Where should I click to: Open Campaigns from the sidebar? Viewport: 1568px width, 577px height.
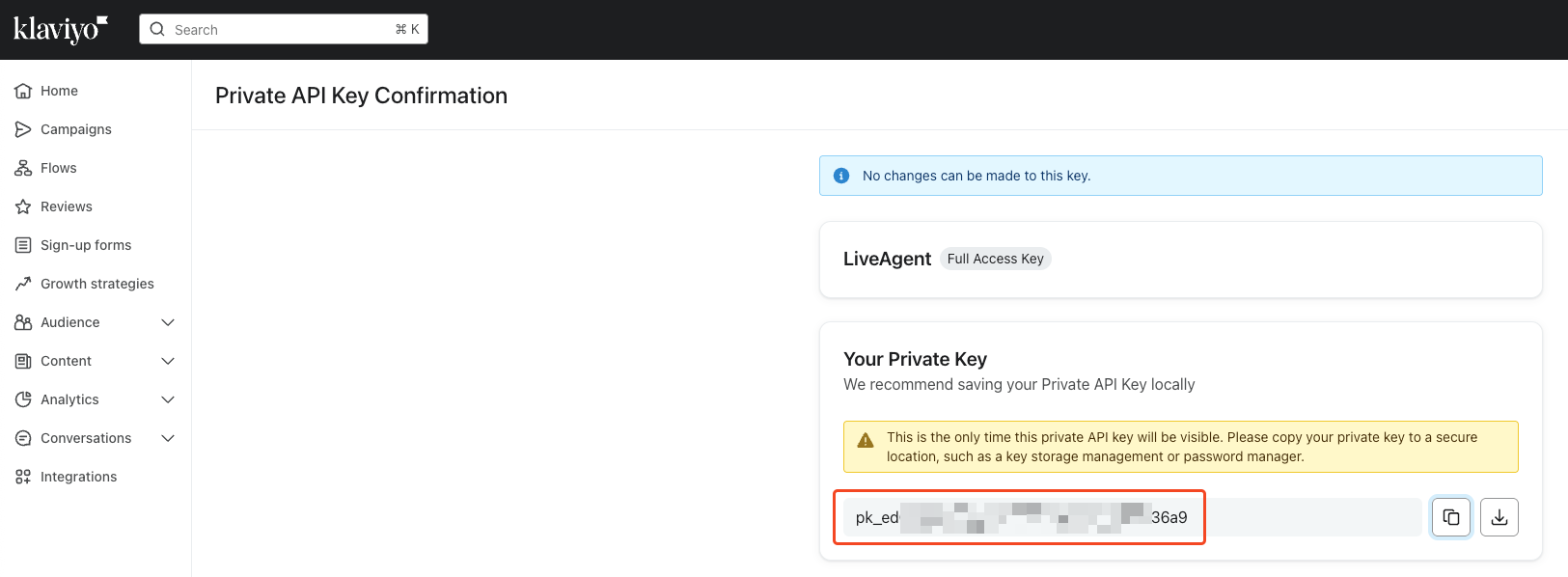coord(76,129)
